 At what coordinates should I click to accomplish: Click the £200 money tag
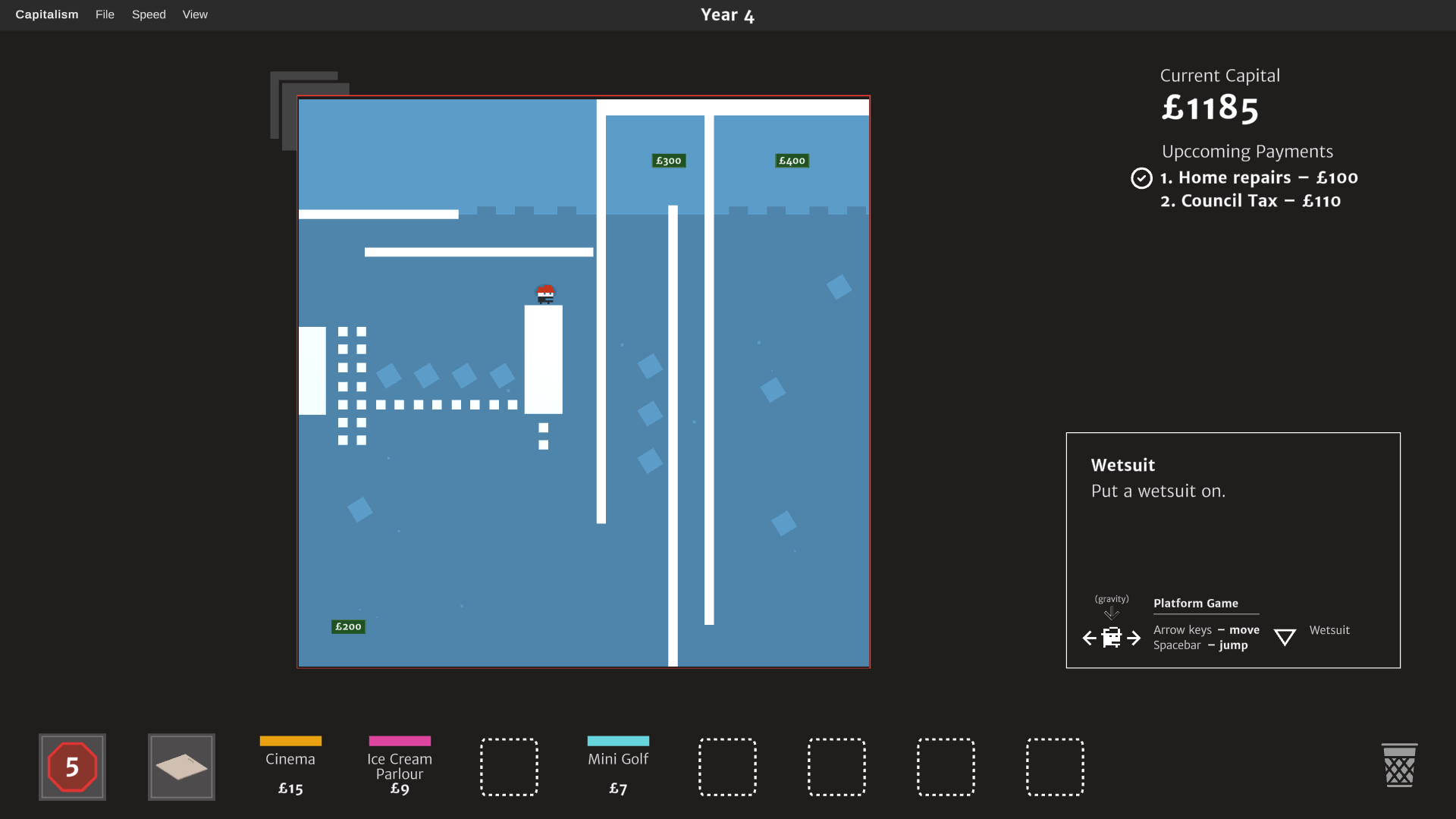[349, 626]
